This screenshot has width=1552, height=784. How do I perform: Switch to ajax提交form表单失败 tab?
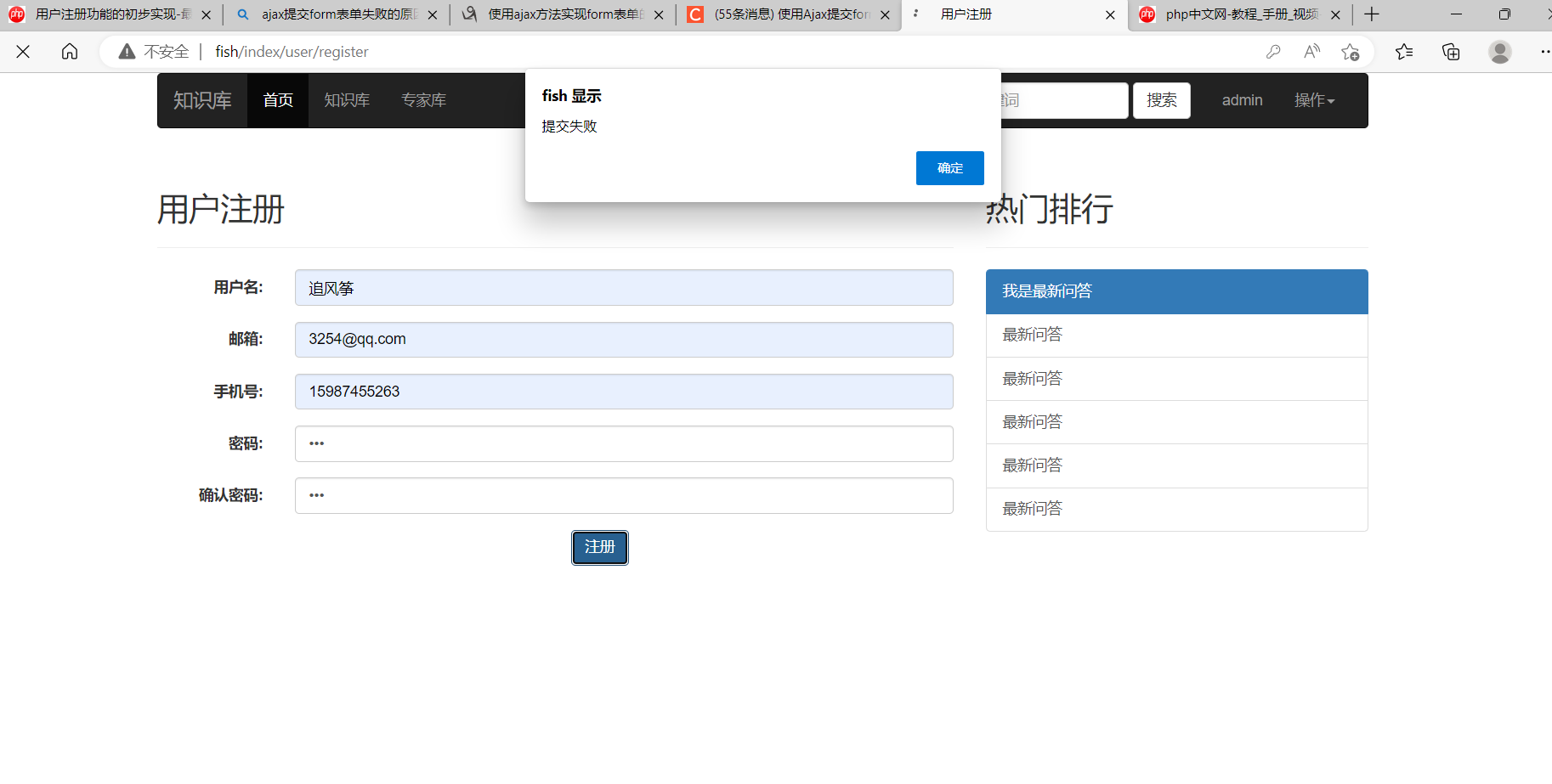[x=337, y=14]
